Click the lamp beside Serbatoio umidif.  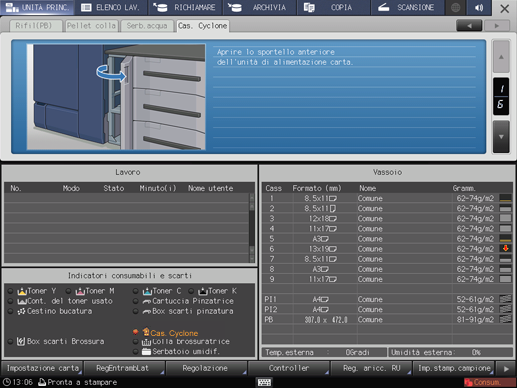coord(136,351)
